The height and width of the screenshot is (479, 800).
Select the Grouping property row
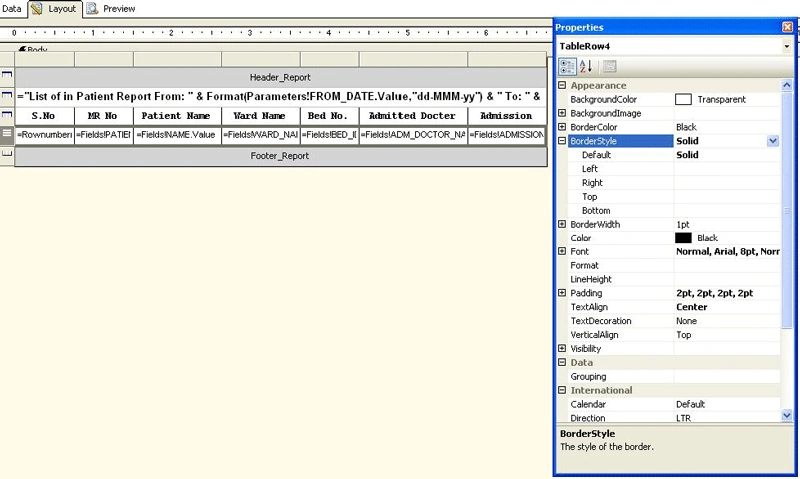[x=673, y=376]
